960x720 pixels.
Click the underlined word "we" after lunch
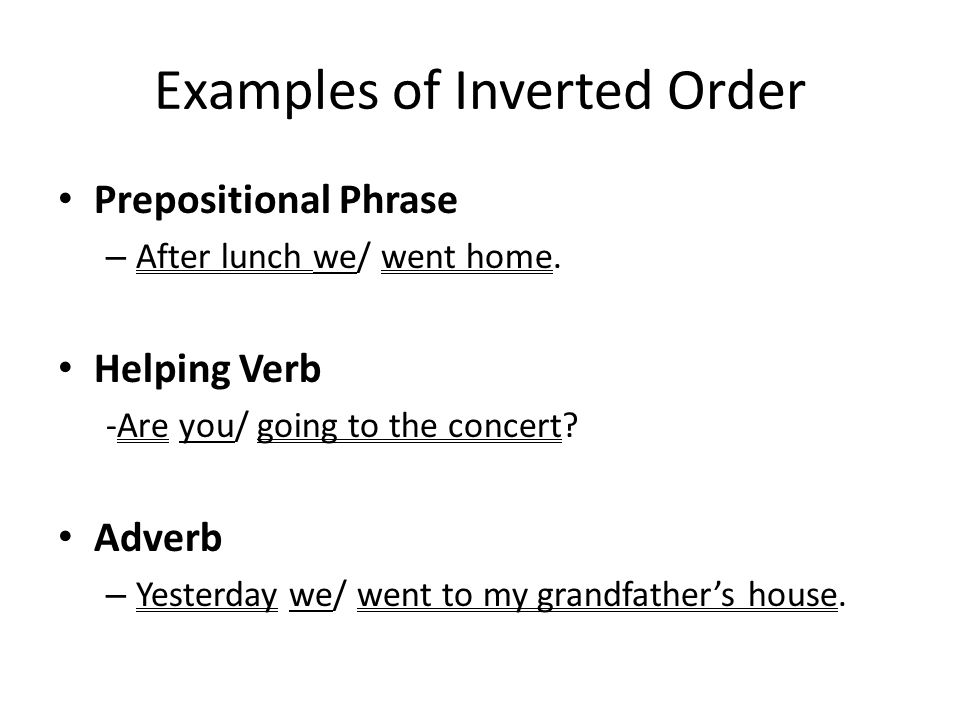[335, 258]
